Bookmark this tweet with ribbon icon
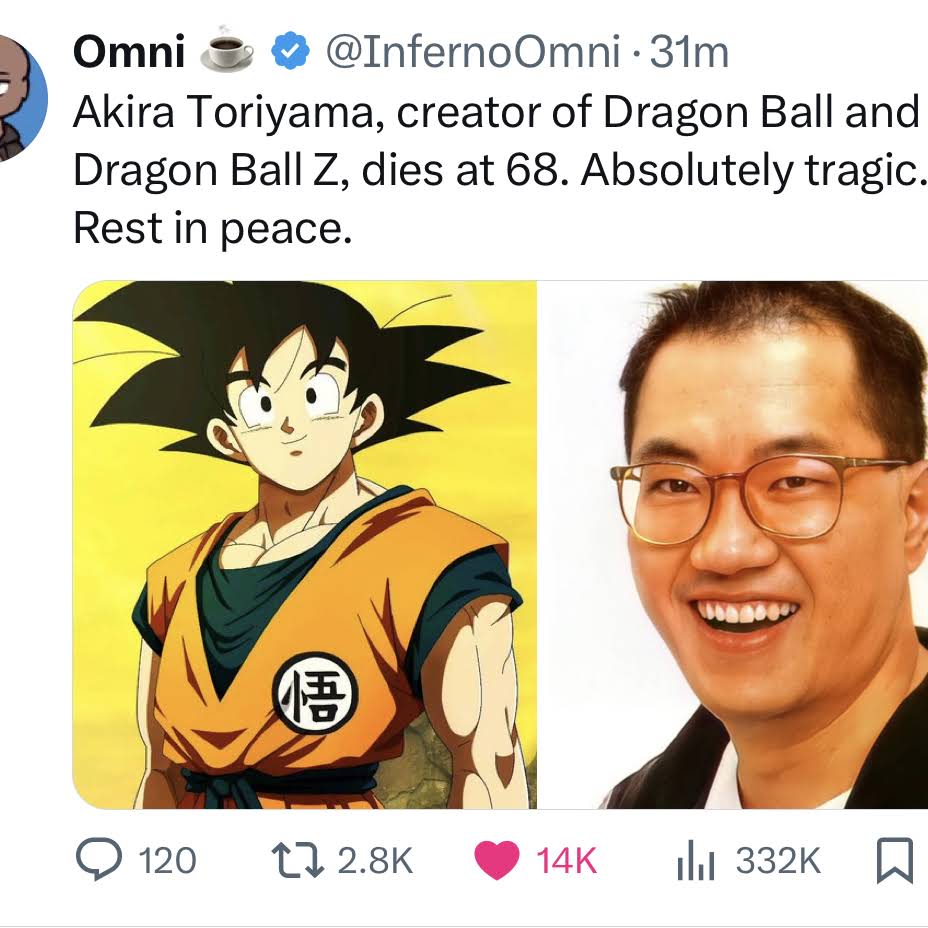This screenshot has width=928, height=928. (x=894, y=861)
